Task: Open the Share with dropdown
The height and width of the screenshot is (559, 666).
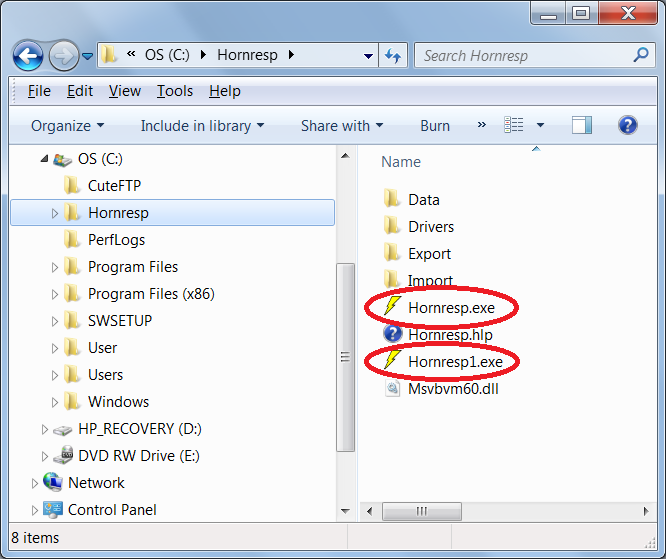Action: (x=342, y=126)
